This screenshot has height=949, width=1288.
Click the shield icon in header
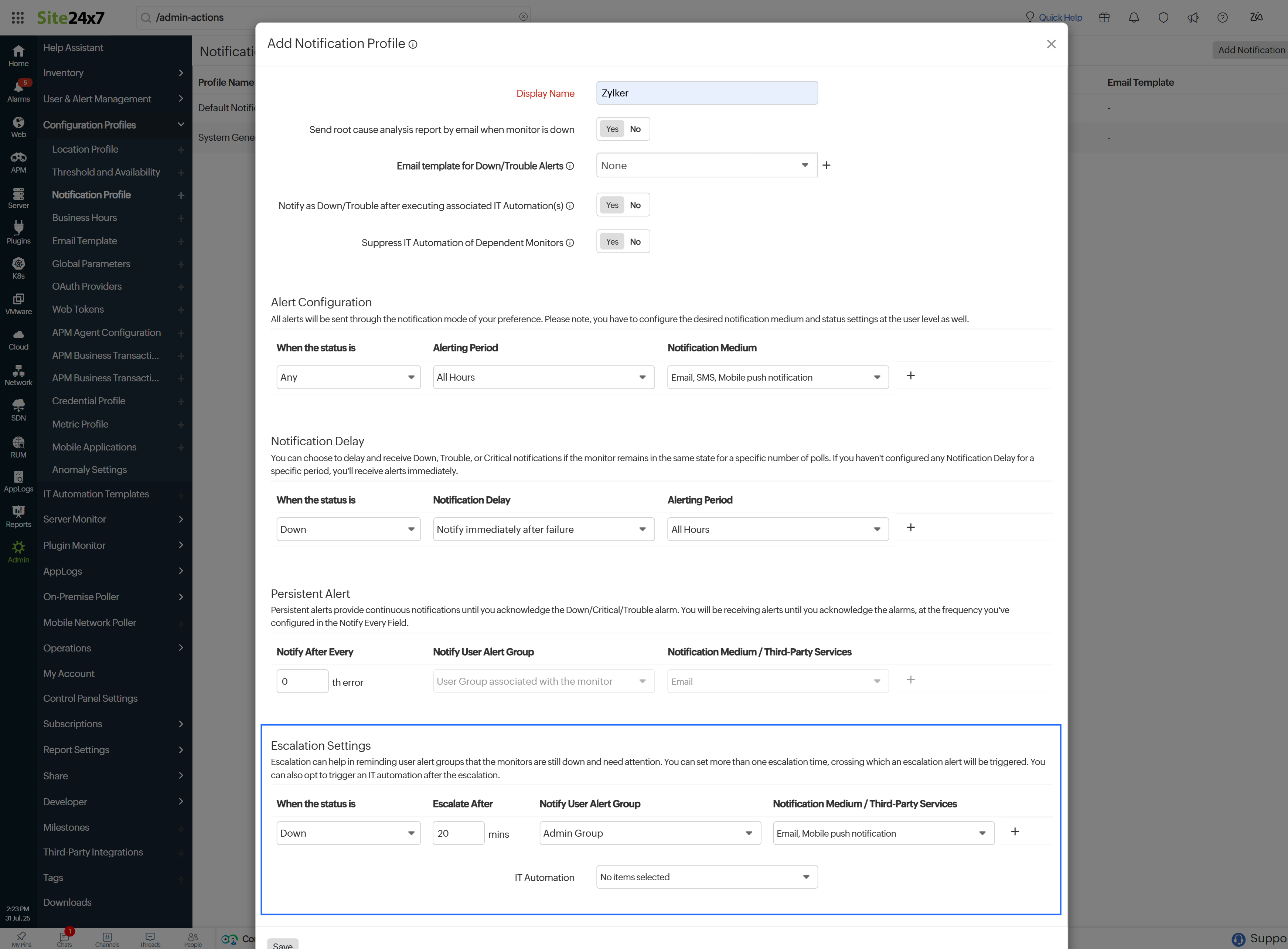click(1163, 17)
